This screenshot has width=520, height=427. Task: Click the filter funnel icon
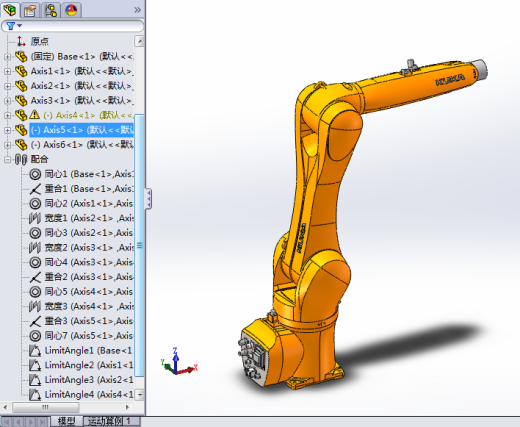click(11, 26)
